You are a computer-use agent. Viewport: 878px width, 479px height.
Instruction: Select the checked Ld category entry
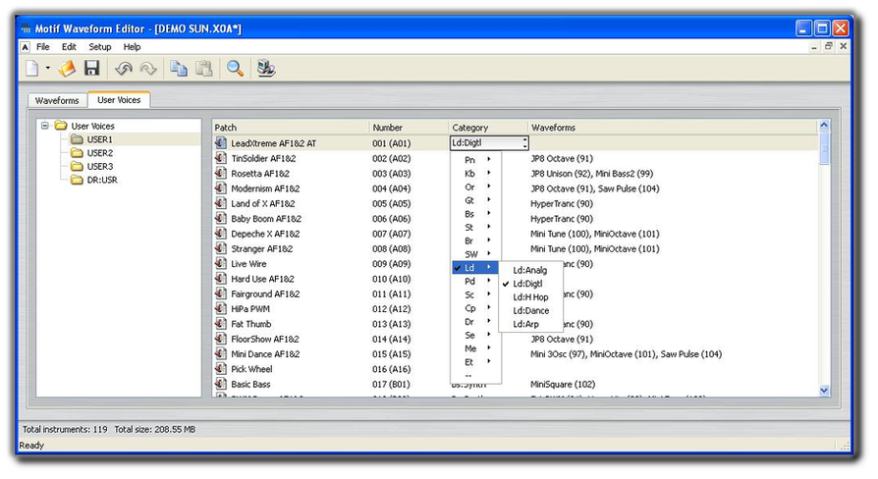[x=475, y=268]
